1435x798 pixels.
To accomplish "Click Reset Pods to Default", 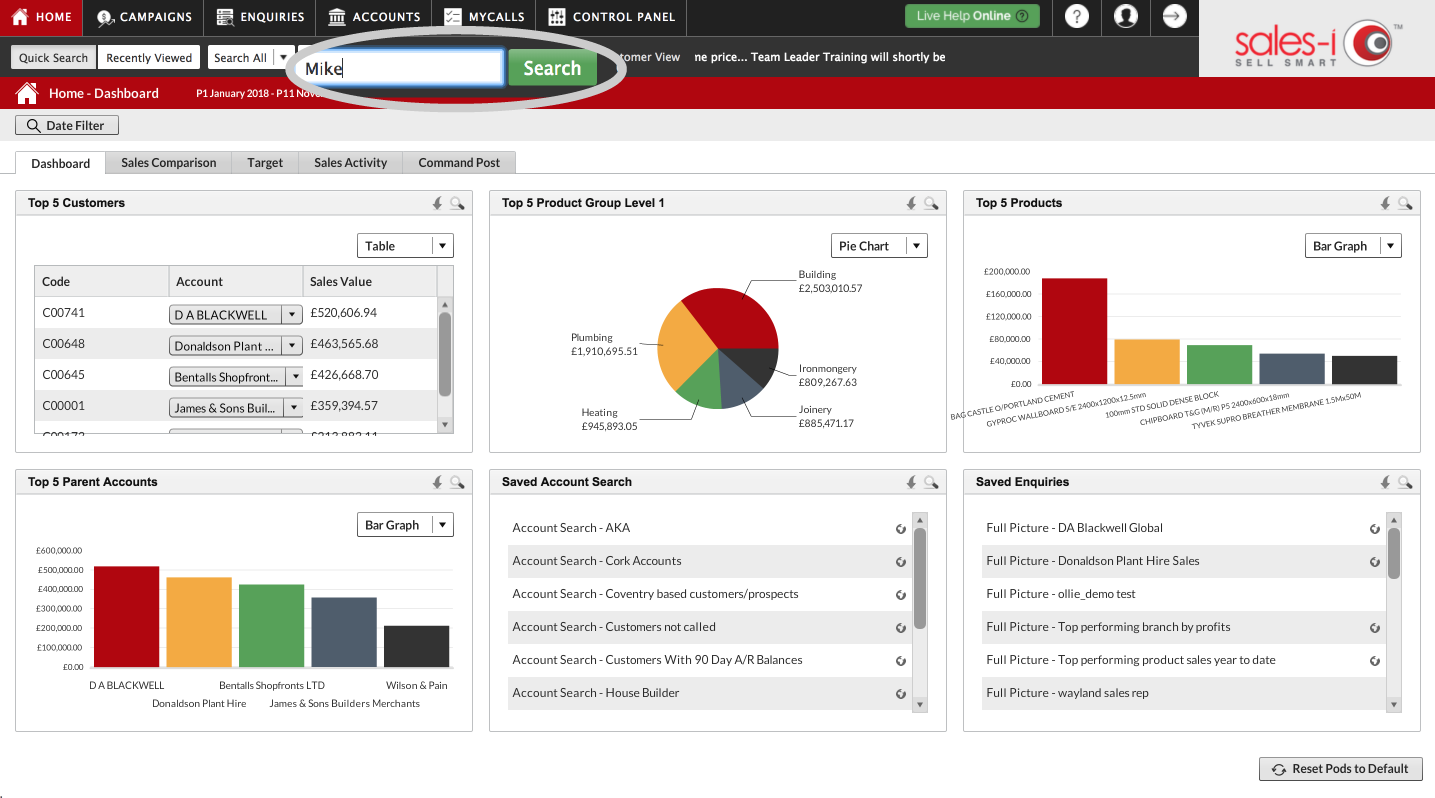I will (x=1341, y=769).
